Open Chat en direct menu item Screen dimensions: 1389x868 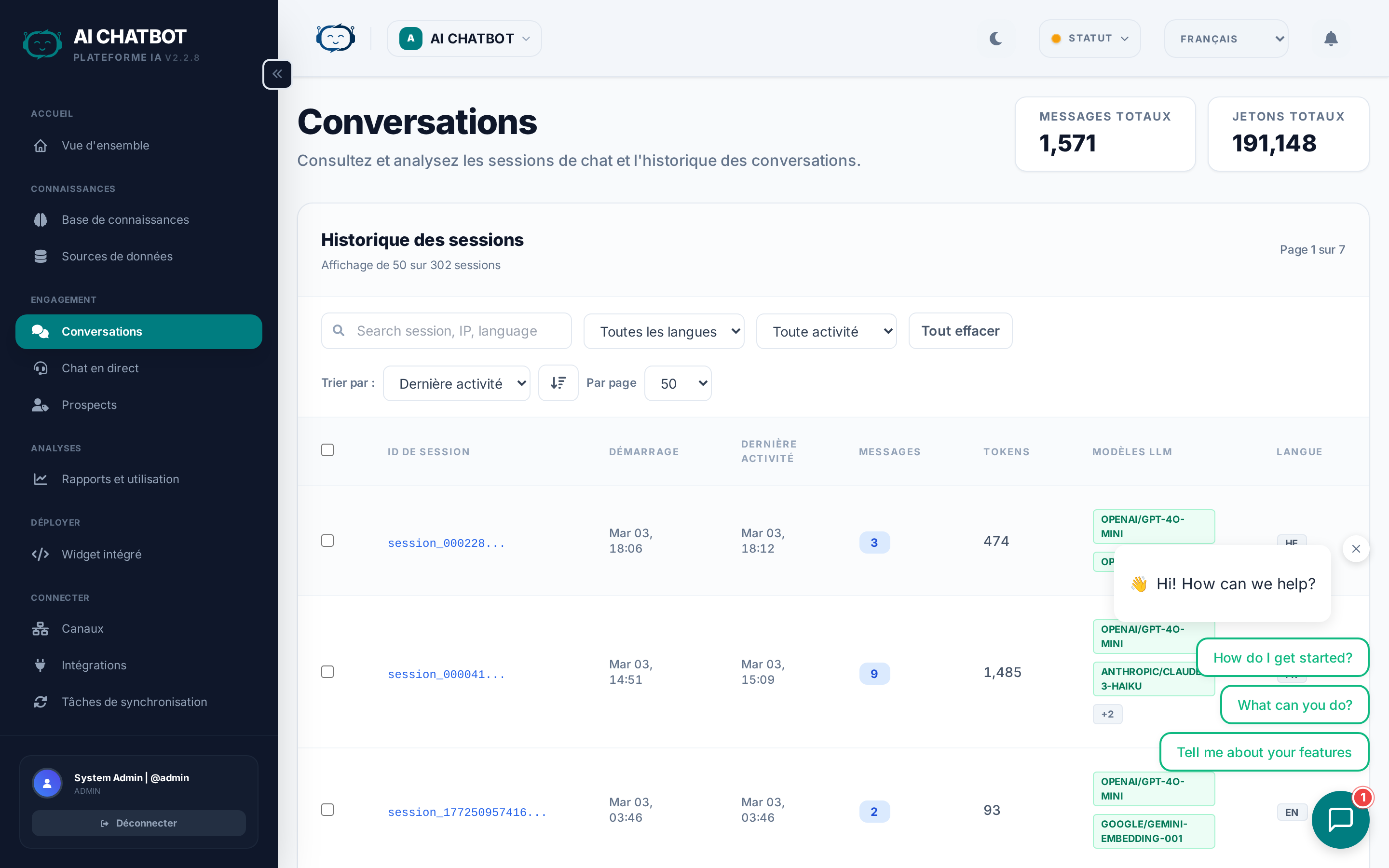click(x=100, y=368)
